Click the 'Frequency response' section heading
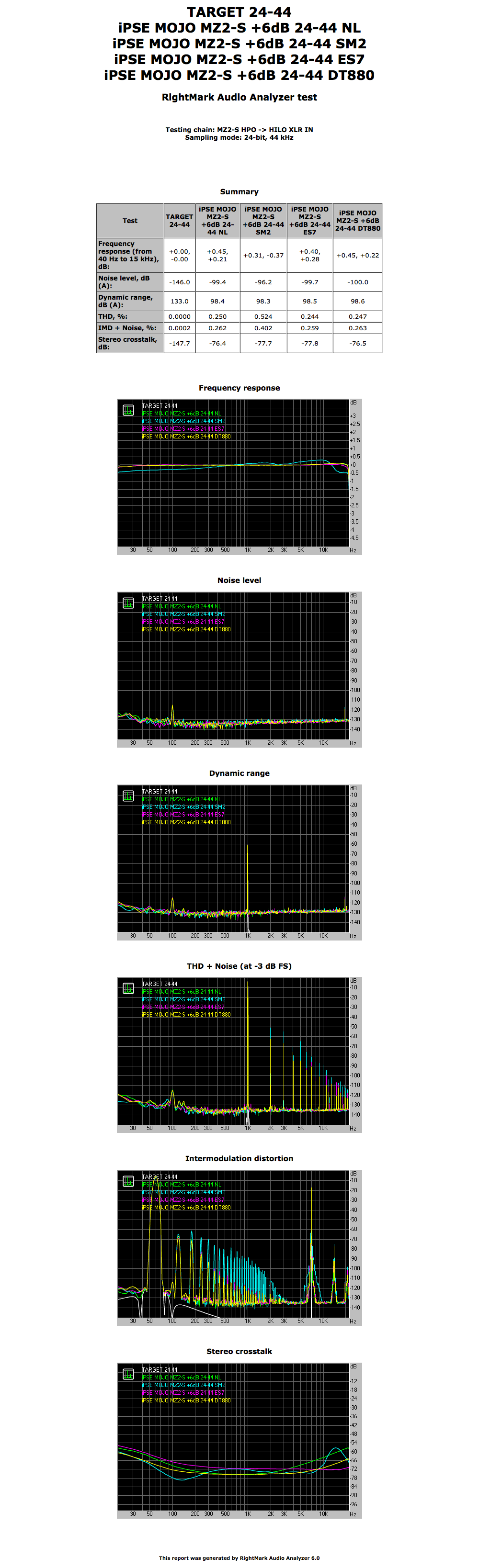Screen dimensions: 479x1568 [x=239, y=388]
